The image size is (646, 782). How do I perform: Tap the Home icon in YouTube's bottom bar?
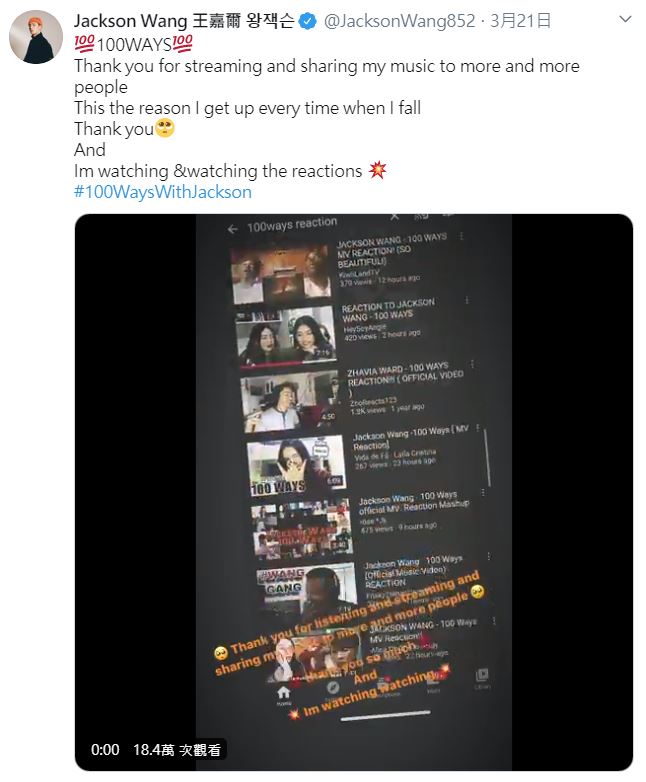[x=283, y=693]
